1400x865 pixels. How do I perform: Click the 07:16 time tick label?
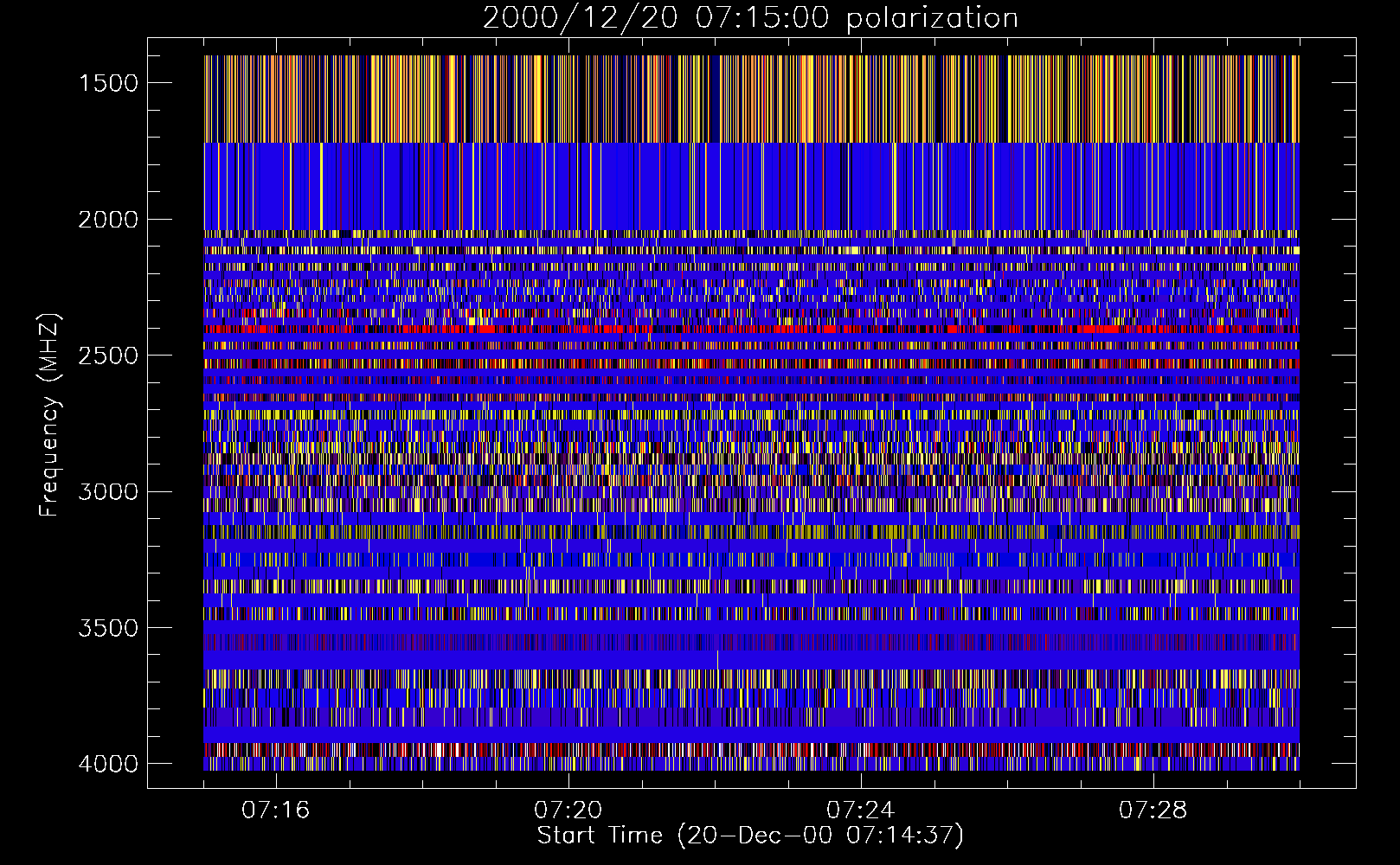pos(276,811)
